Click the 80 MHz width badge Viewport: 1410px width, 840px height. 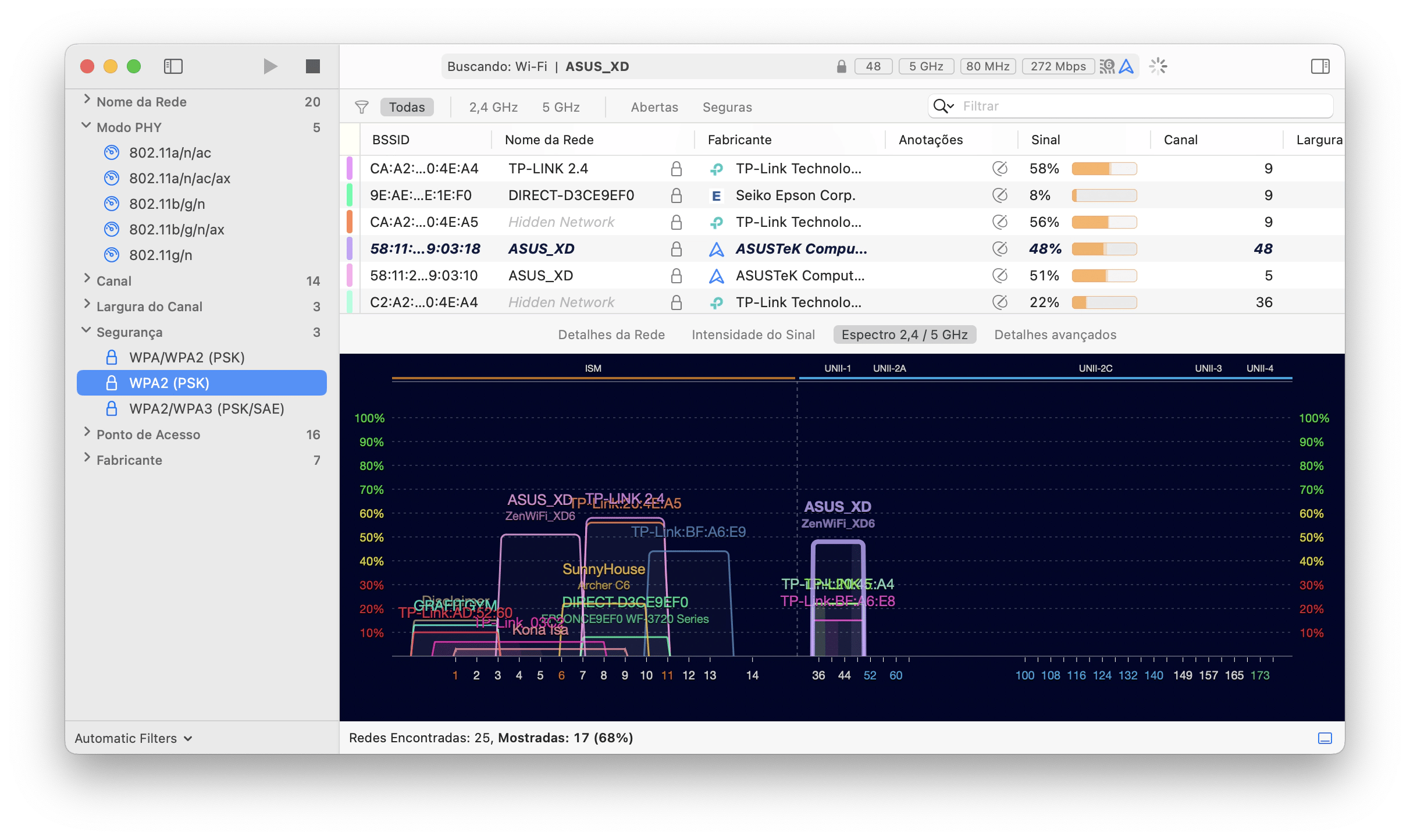point(988,66)
